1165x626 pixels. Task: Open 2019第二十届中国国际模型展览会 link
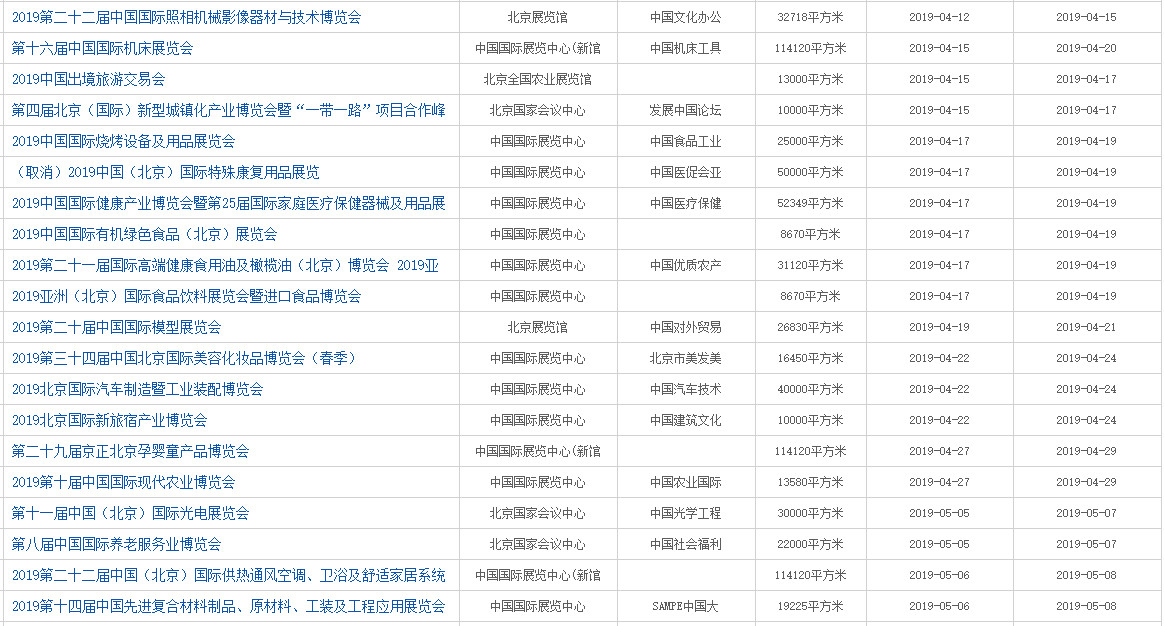[x=117, y=327]
